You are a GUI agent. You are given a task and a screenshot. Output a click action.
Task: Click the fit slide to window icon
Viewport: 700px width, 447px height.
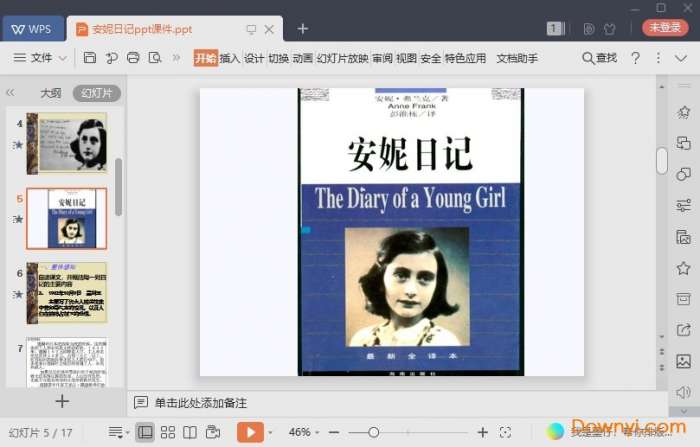click(x=505, y=432)
